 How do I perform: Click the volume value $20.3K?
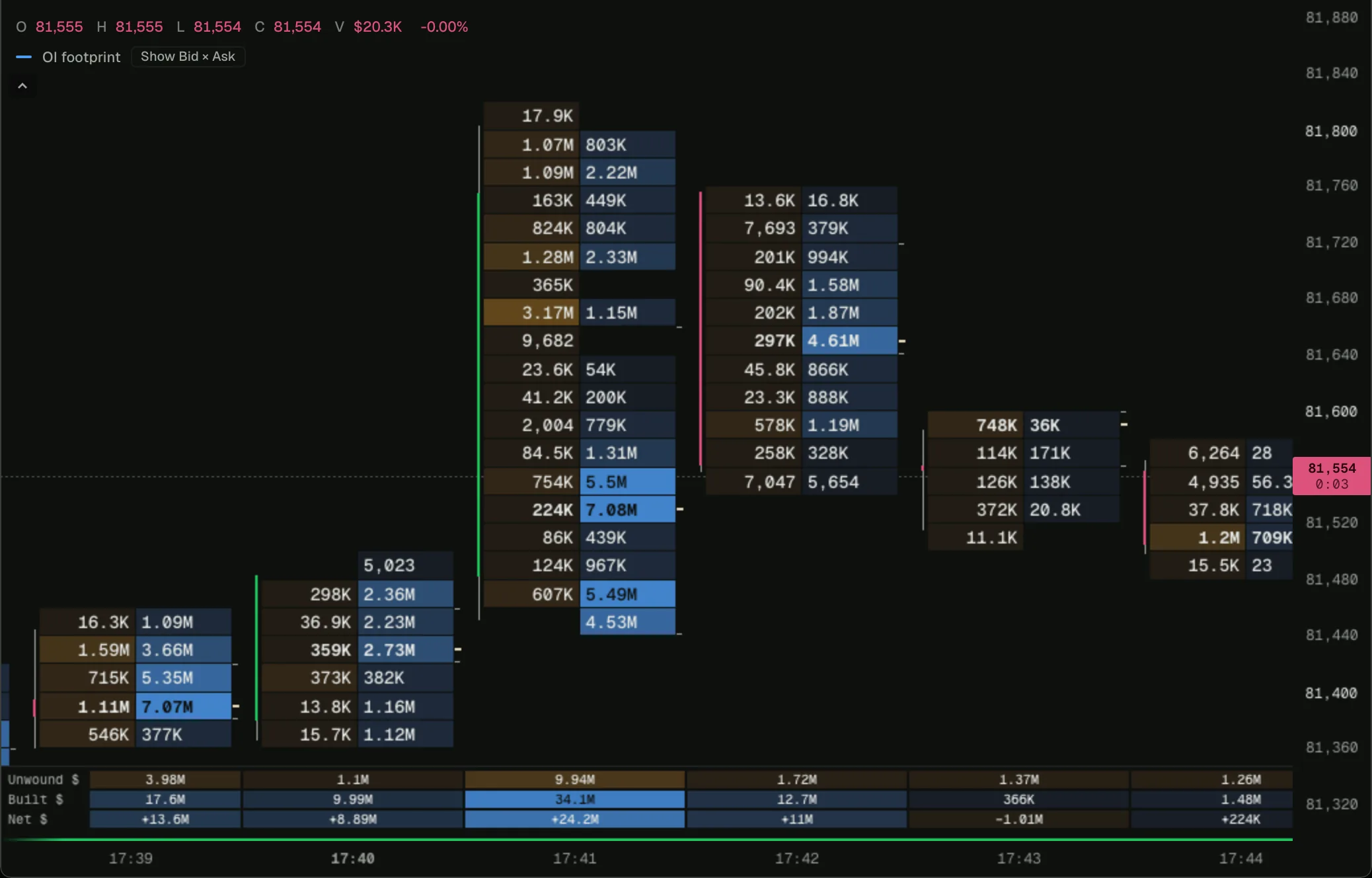tap(377, 27)
